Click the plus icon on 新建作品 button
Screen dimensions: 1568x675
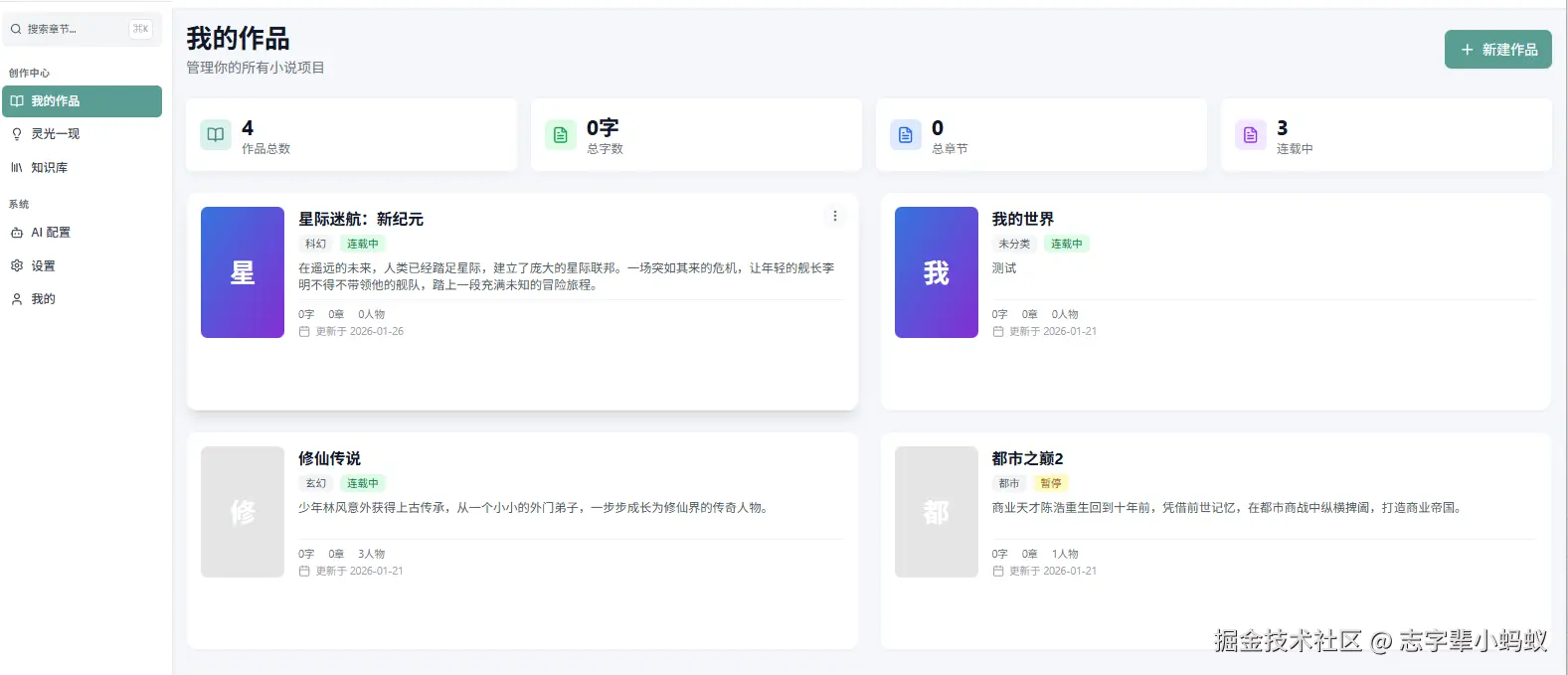[1467, 50]
